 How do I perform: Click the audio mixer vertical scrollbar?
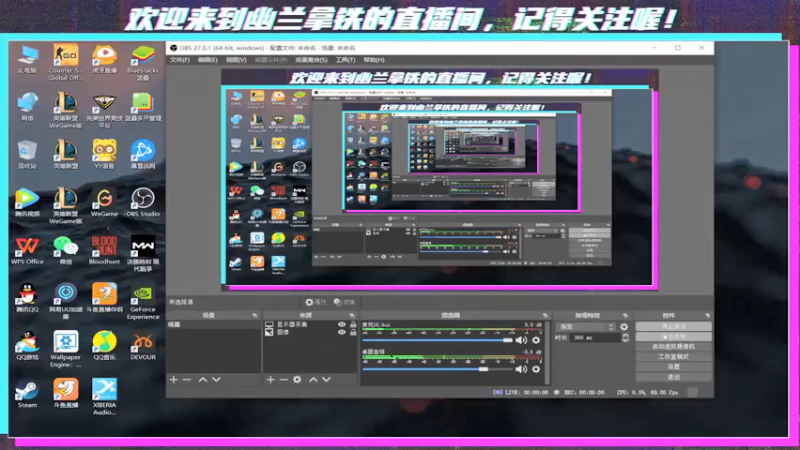click(547, 352)
